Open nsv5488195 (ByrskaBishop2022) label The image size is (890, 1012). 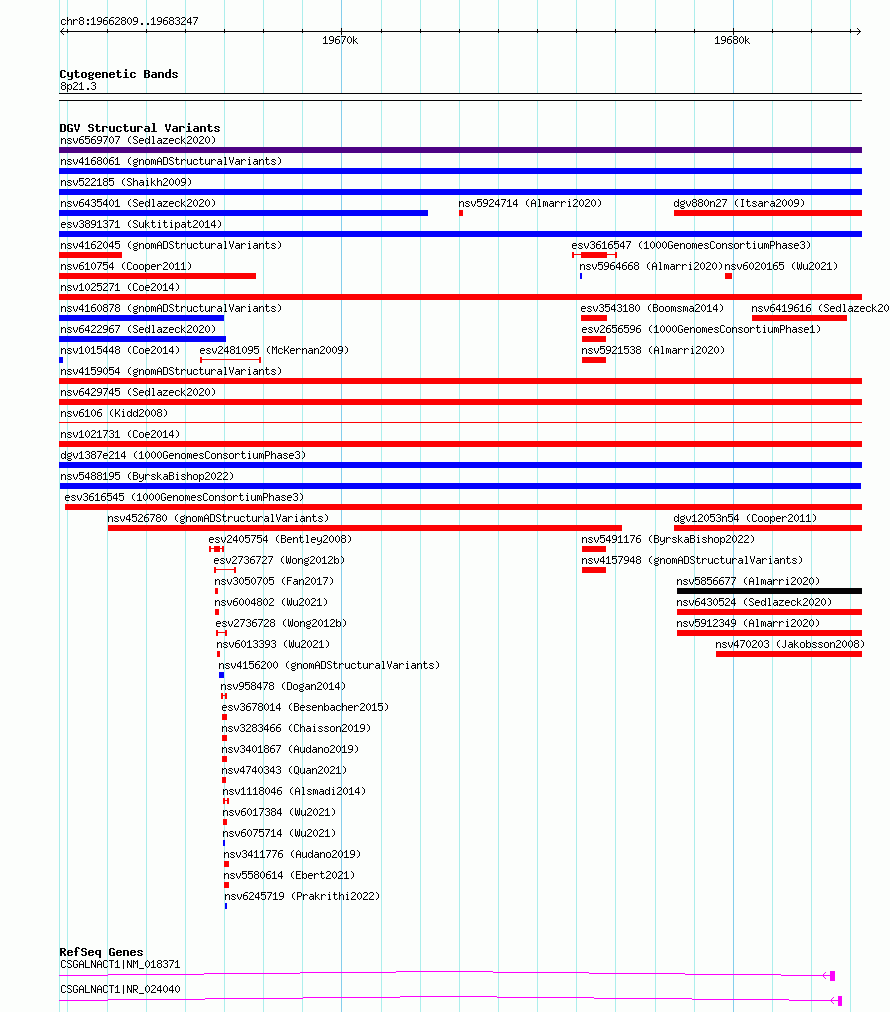point(147,476)
